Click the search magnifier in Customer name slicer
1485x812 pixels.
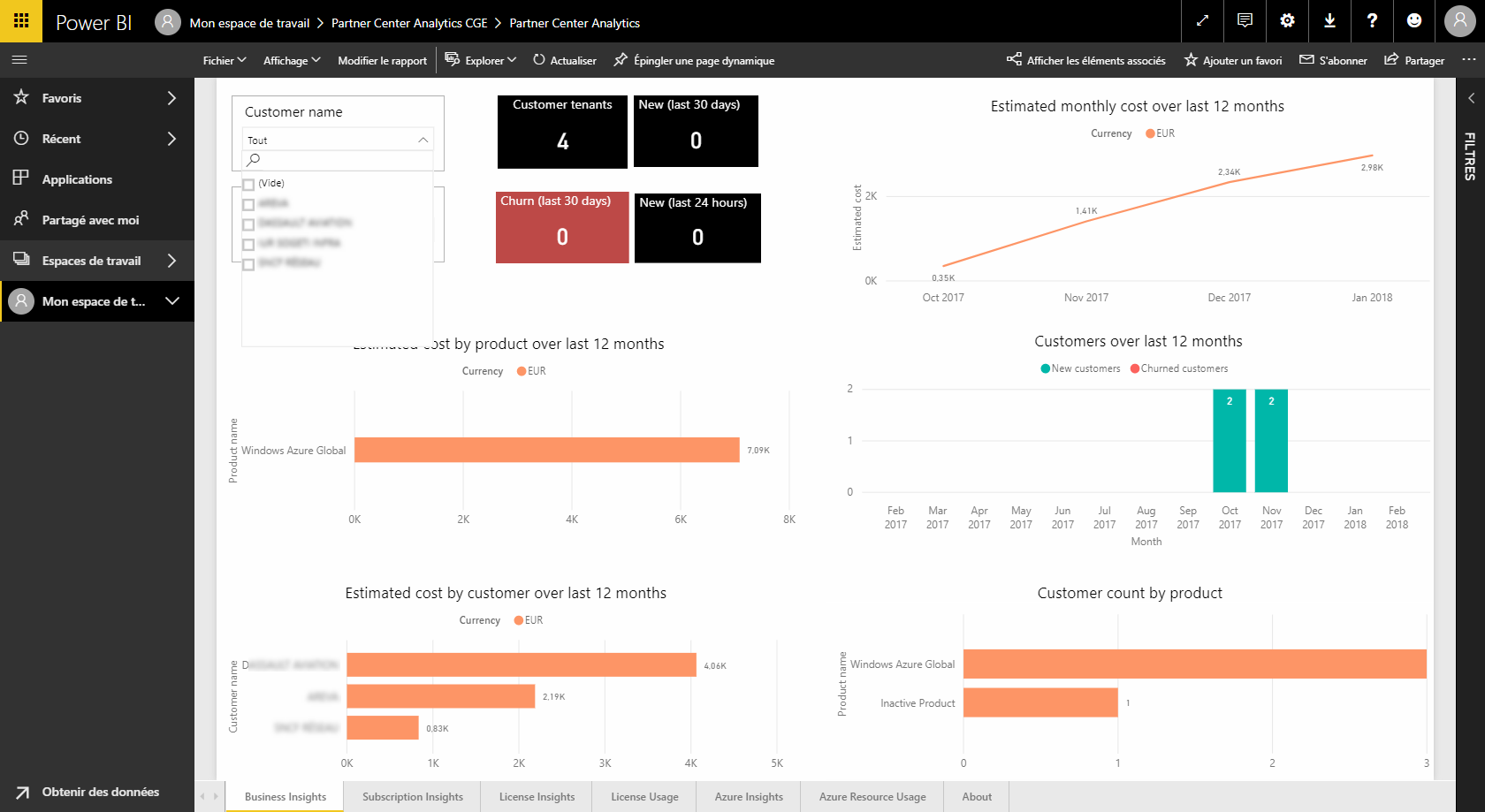pyautogui.click(x=253, y=160)
